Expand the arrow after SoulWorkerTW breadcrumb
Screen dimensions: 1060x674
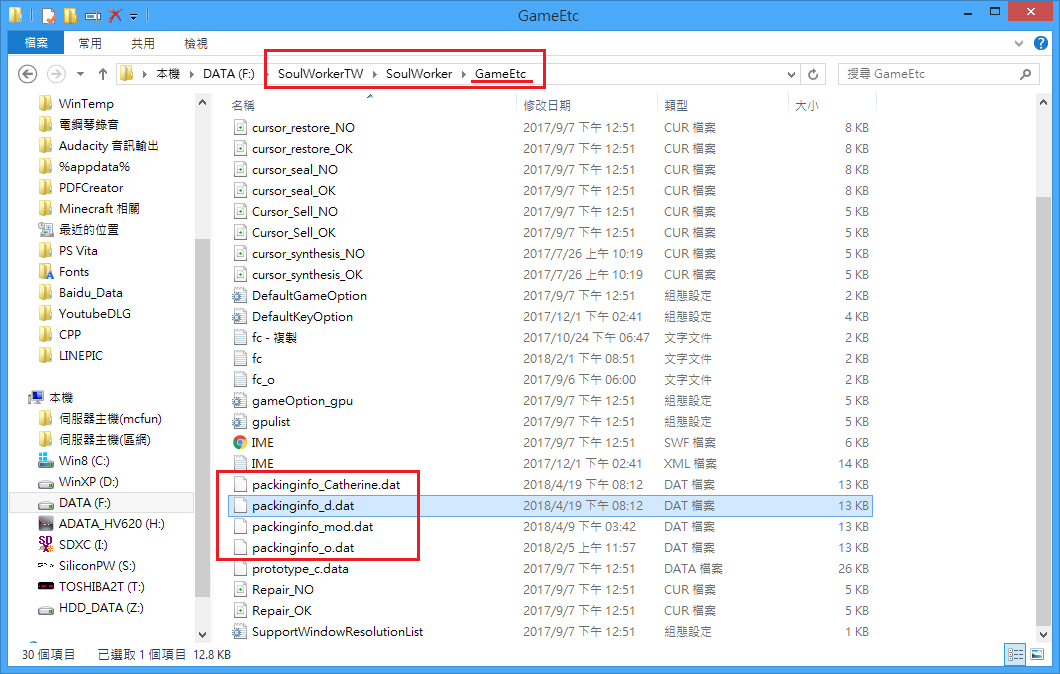375,74
